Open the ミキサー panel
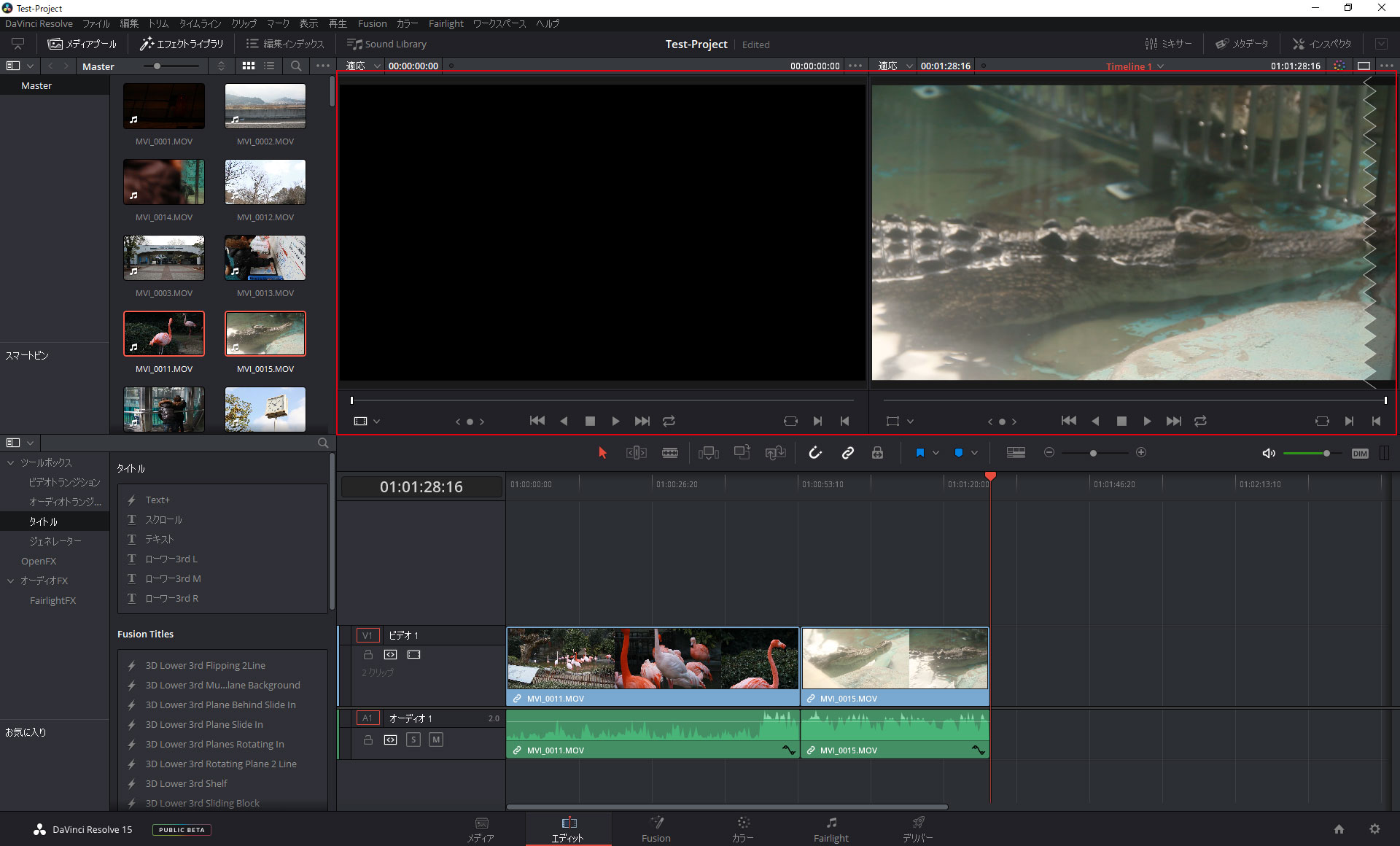This screenshot has width=1400, height=846. (x=1168, y=44)
